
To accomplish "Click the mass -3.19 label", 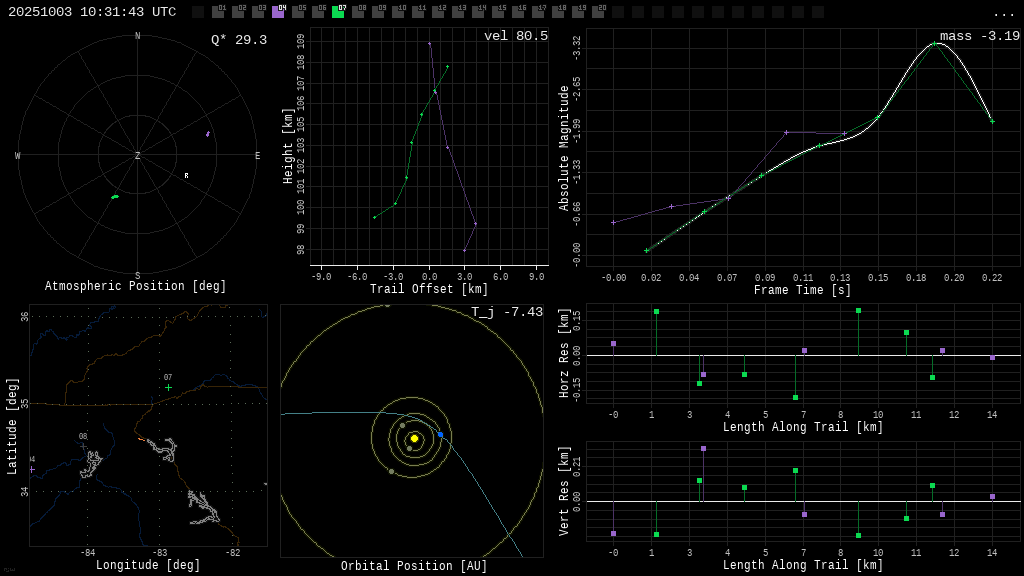I will pos(979,36).
